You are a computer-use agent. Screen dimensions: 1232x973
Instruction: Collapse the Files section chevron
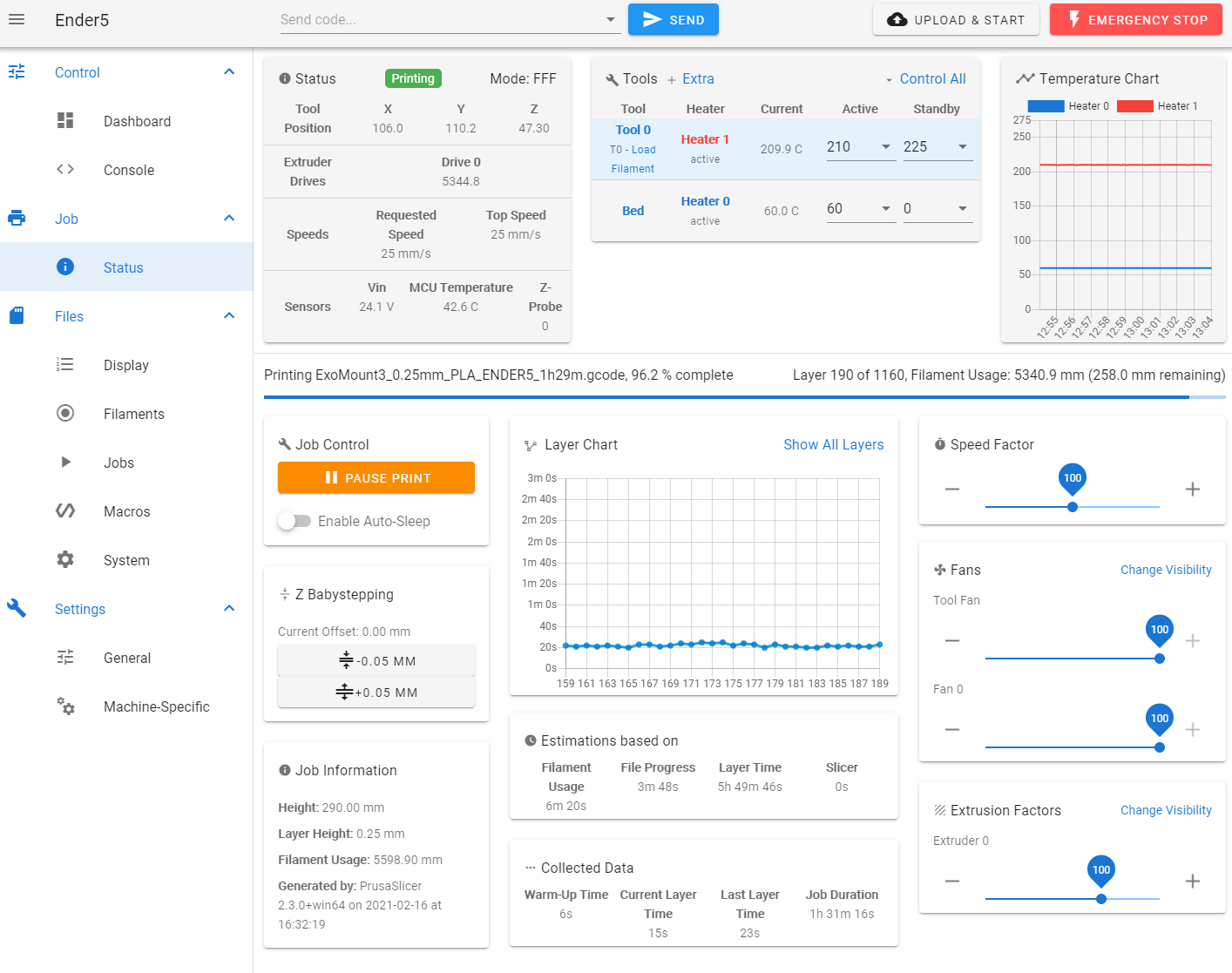[229, 315]
